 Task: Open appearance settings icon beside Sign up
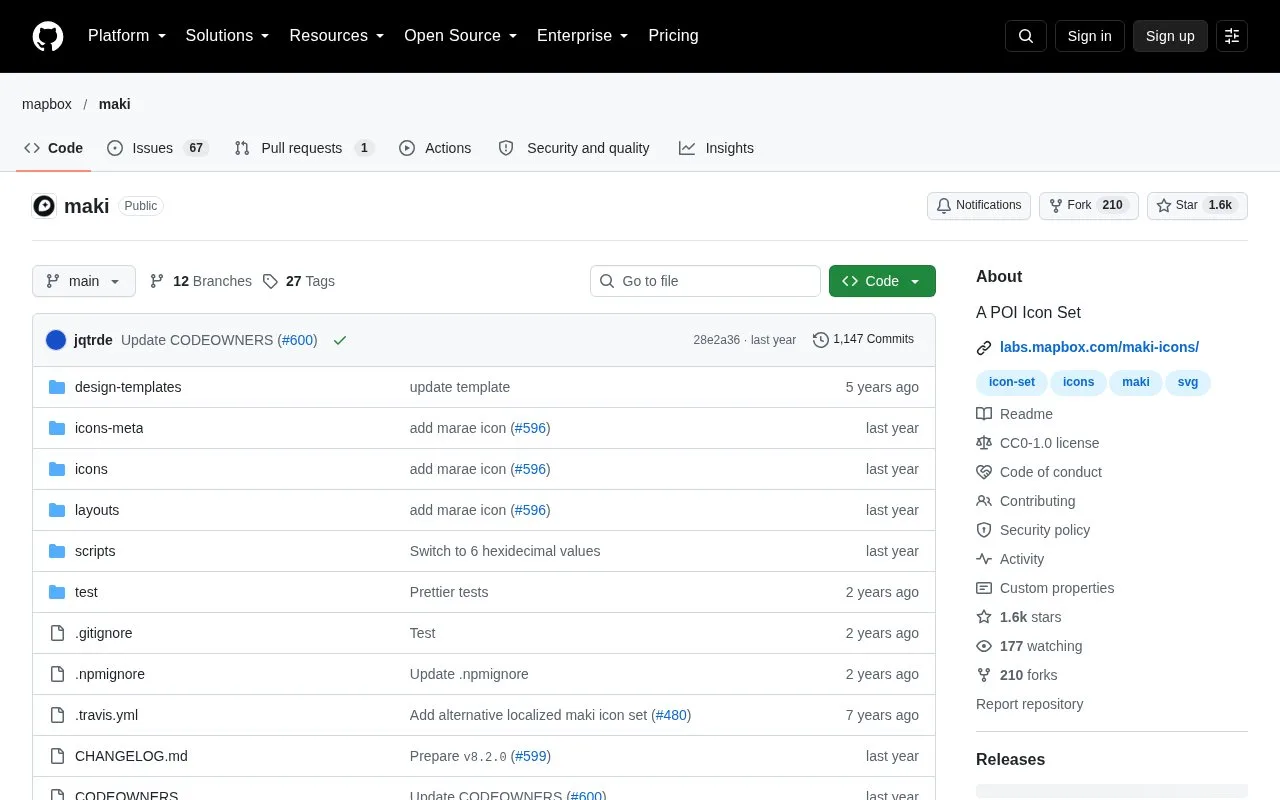[1232, 36]
